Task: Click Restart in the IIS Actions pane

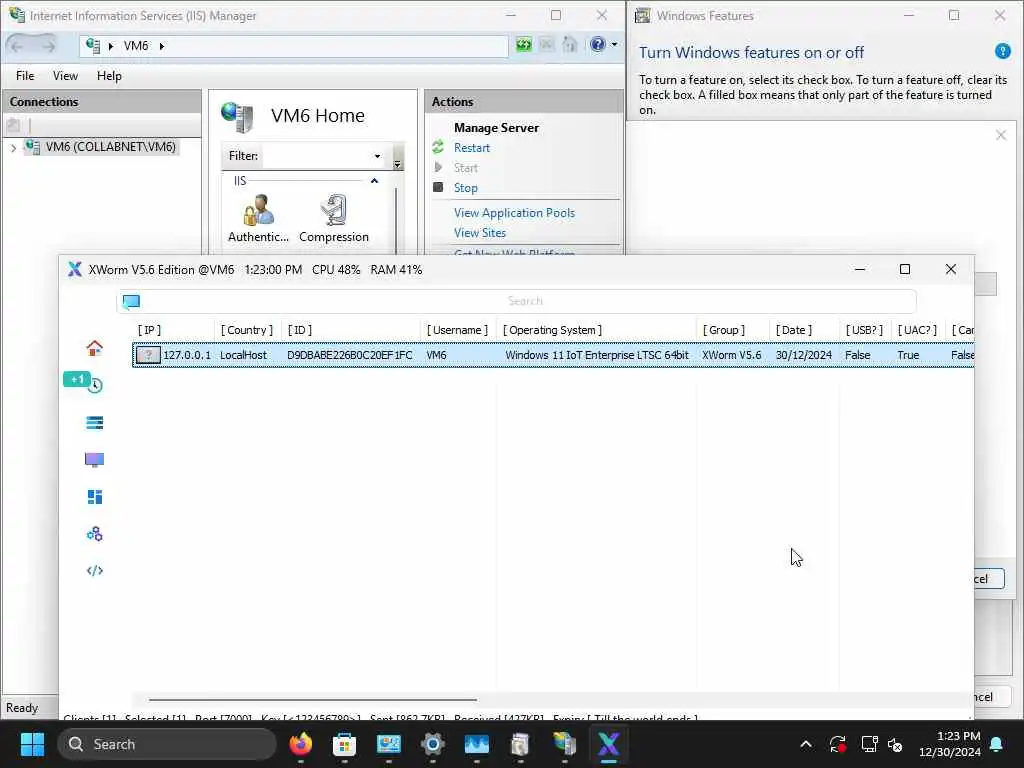Action: click(472, 148)
